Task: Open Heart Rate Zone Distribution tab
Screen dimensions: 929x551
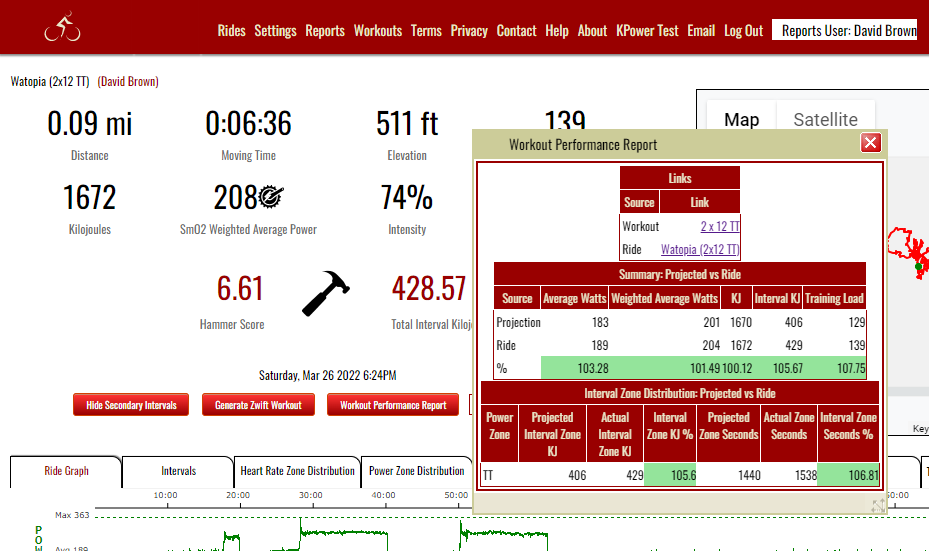Action: tap(297, 471)
